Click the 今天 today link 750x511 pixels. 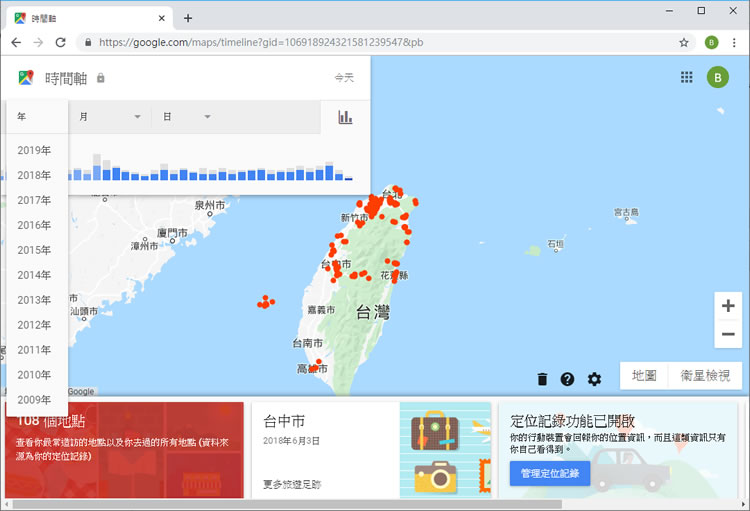[344, 78]
